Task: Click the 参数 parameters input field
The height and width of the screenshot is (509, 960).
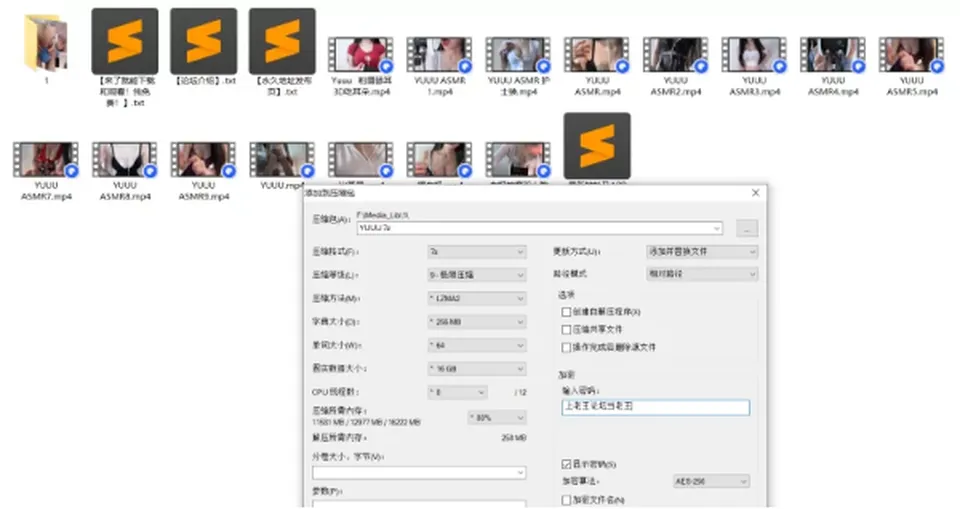Action: [419, 503]
